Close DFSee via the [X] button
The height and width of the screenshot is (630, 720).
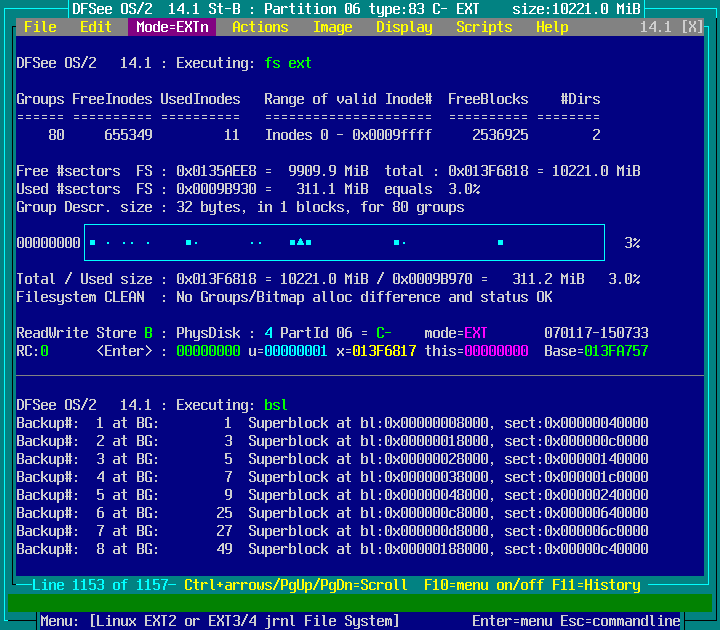click(x=692, y=27)
